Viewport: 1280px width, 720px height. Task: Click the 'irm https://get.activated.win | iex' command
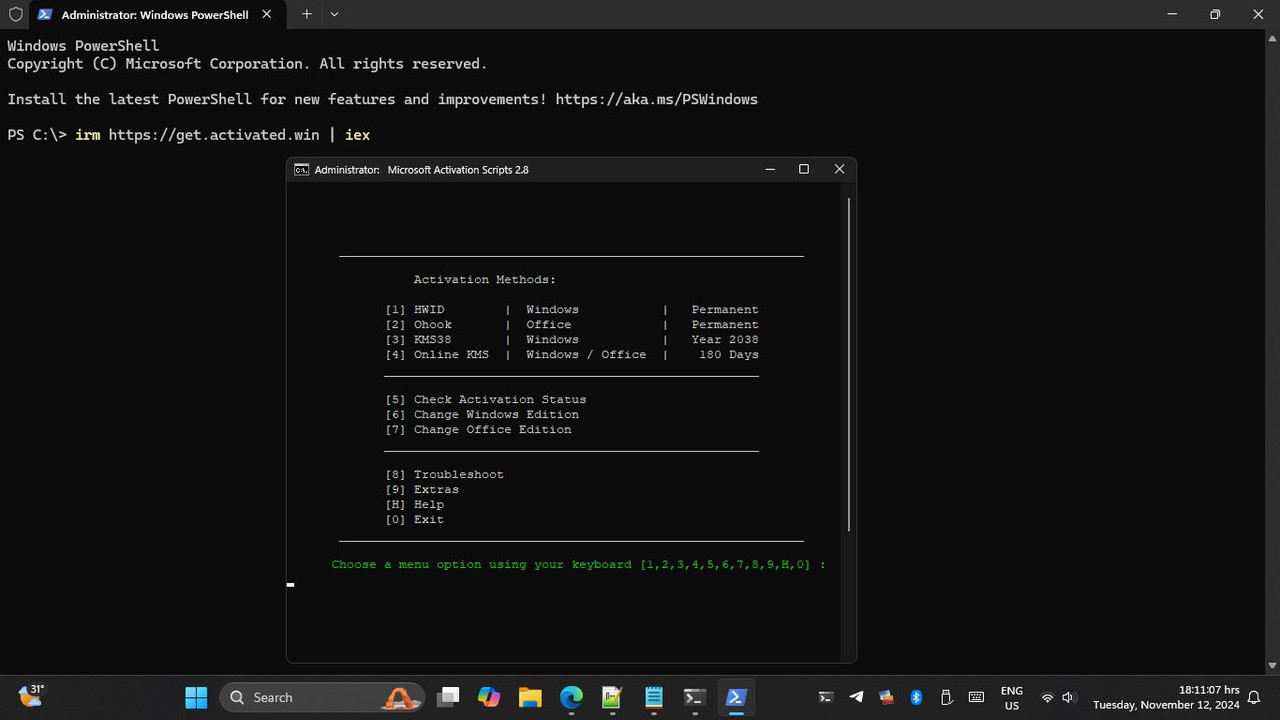point(223,135)
